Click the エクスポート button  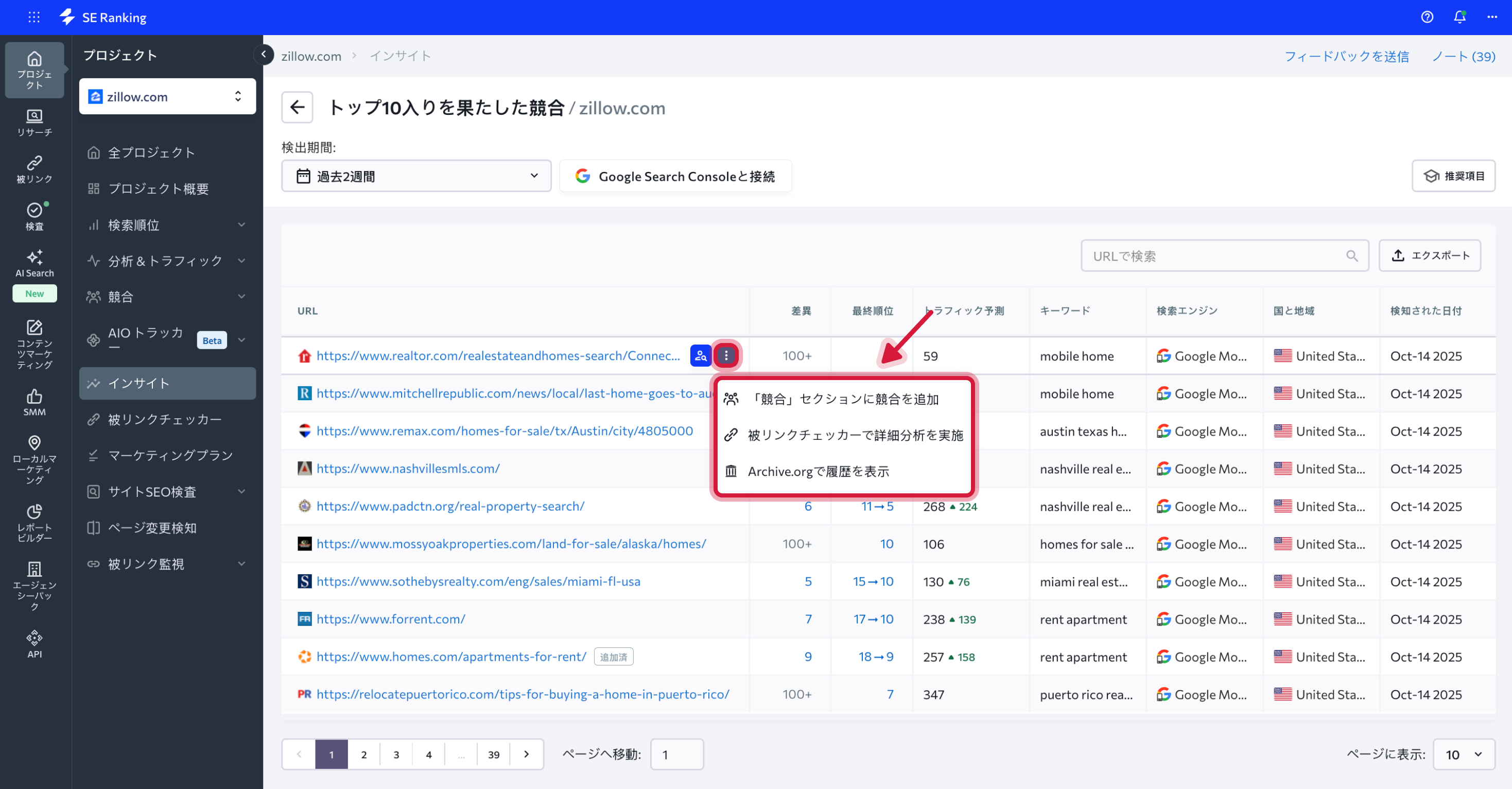tap(1429, 255)
